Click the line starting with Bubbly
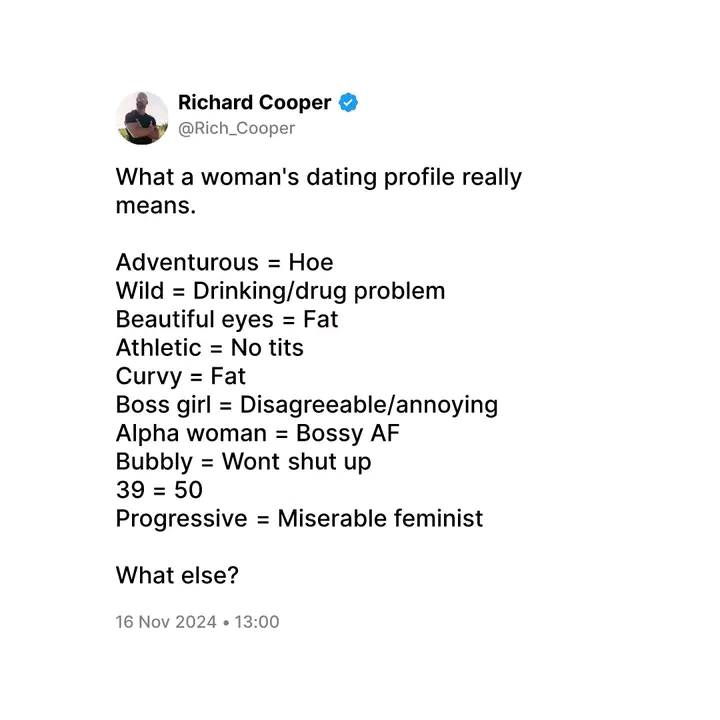720x720 pixels. point(243,462)
